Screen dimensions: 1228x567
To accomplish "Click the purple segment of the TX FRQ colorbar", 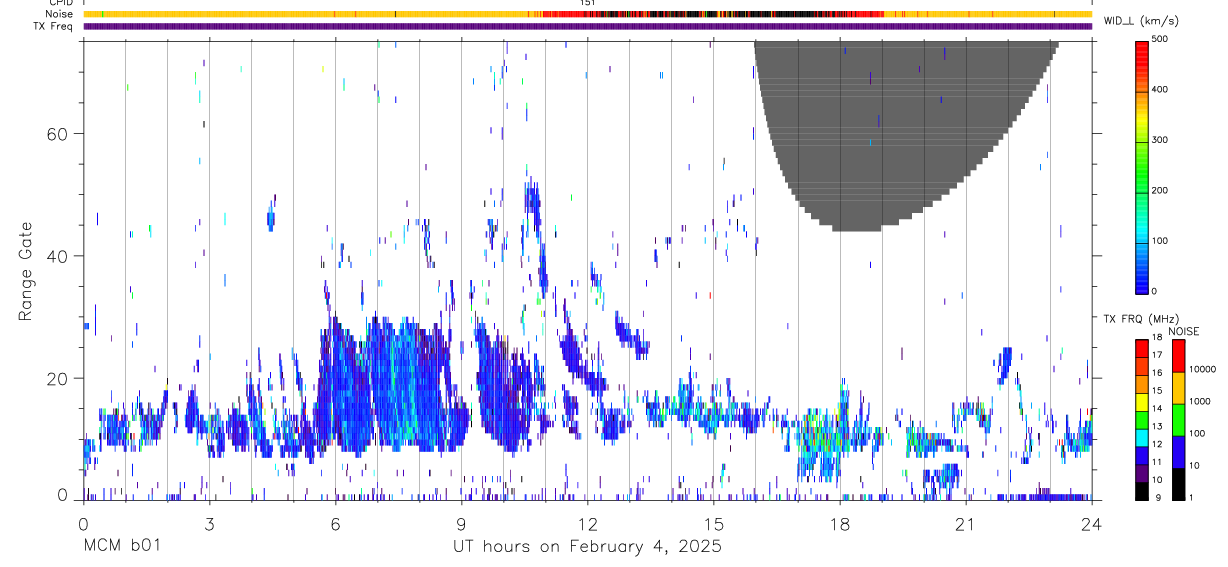I will tap(1141, 472).
